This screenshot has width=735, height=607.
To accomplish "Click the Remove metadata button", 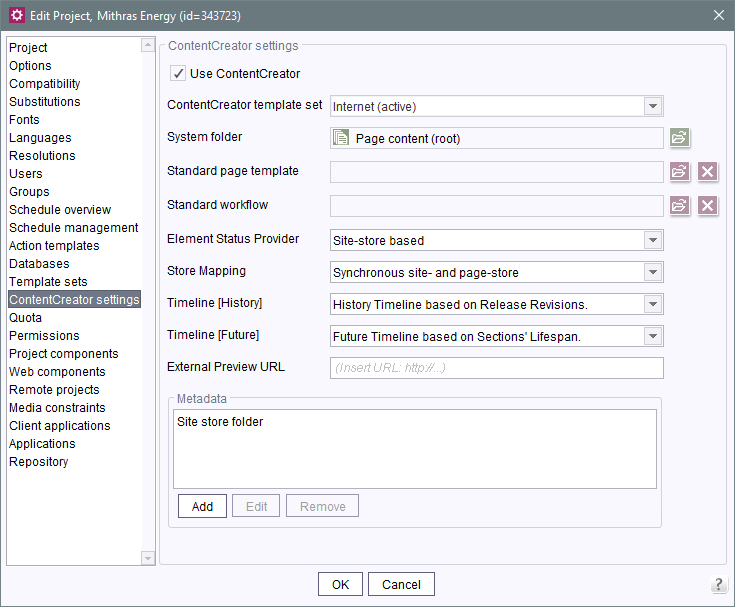I will click(x=322, y=506).
